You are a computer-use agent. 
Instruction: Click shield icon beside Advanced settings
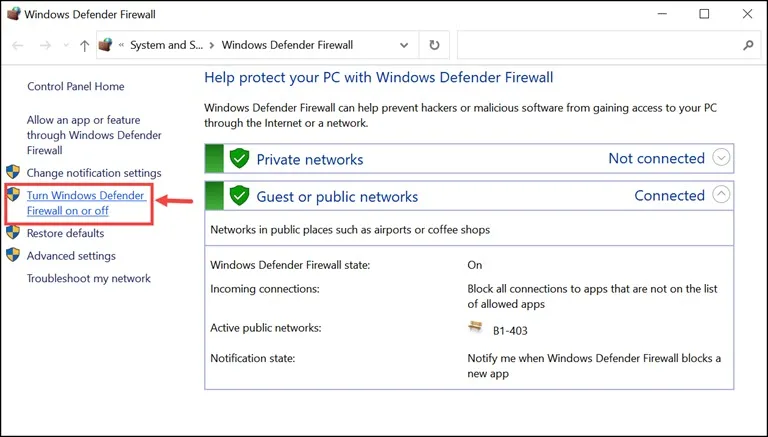13,255
